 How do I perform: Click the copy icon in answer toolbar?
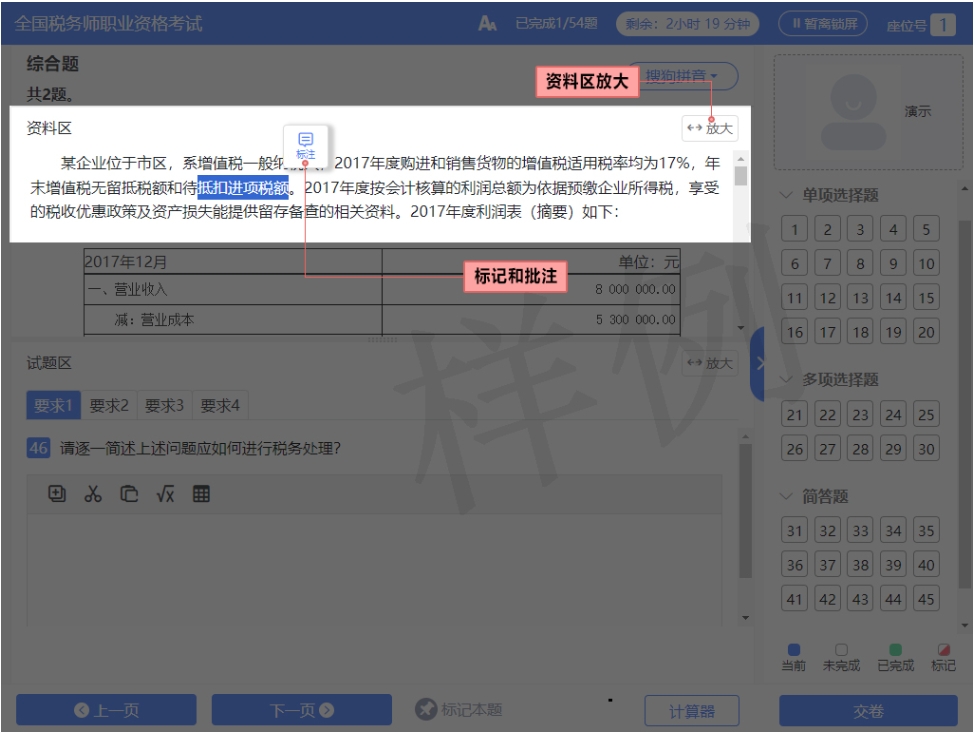[x=129, y=494]
